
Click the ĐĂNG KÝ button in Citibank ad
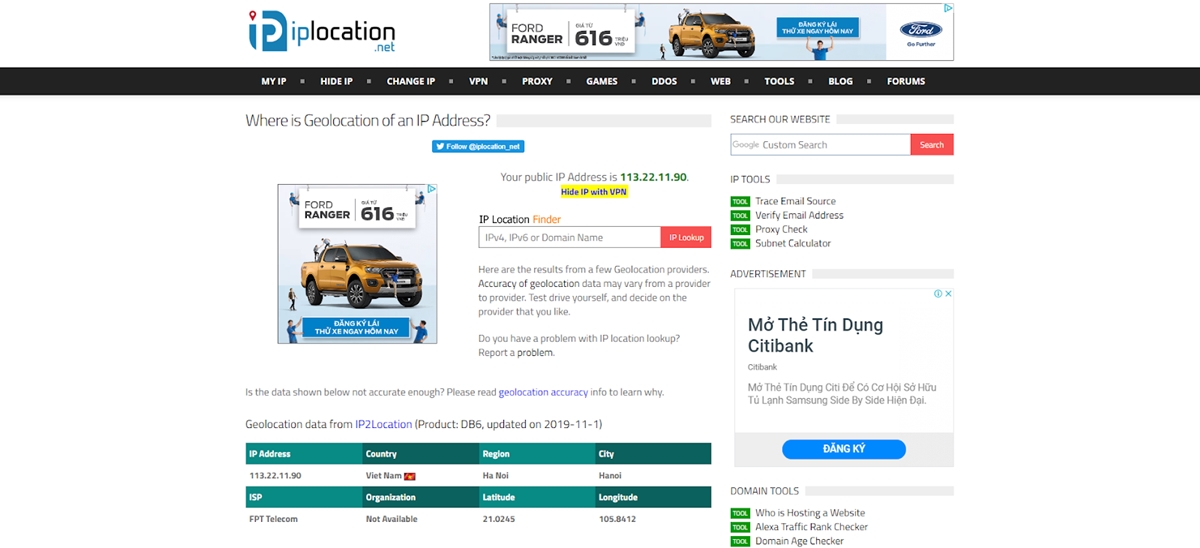[844, 449]
